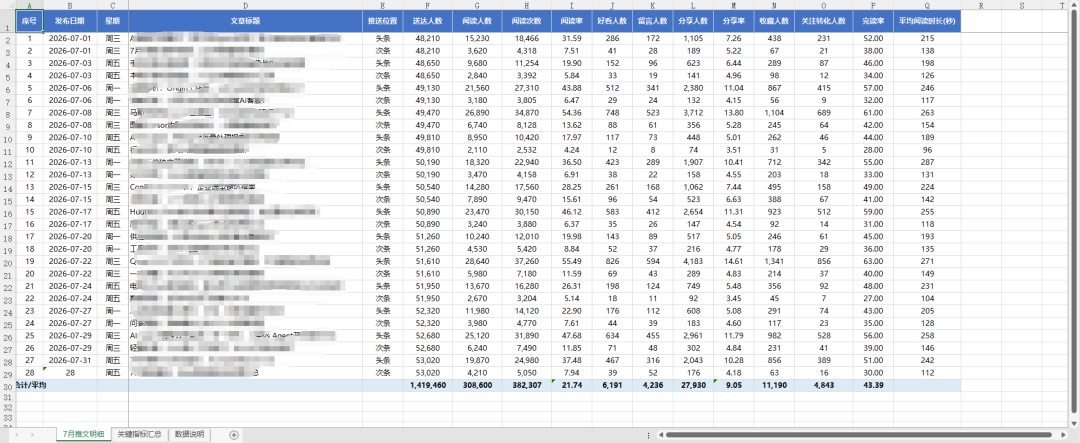Add a new sheet with the plus icon
The height and width of the screenshot is (443, 1080).
point(233,435)
